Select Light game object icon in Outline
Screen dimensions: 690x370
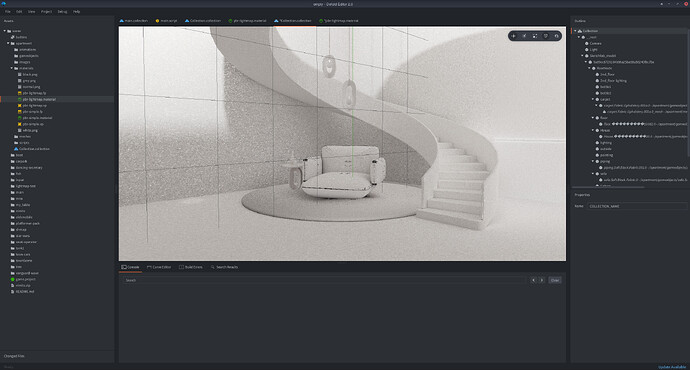[x=587, y=50]
